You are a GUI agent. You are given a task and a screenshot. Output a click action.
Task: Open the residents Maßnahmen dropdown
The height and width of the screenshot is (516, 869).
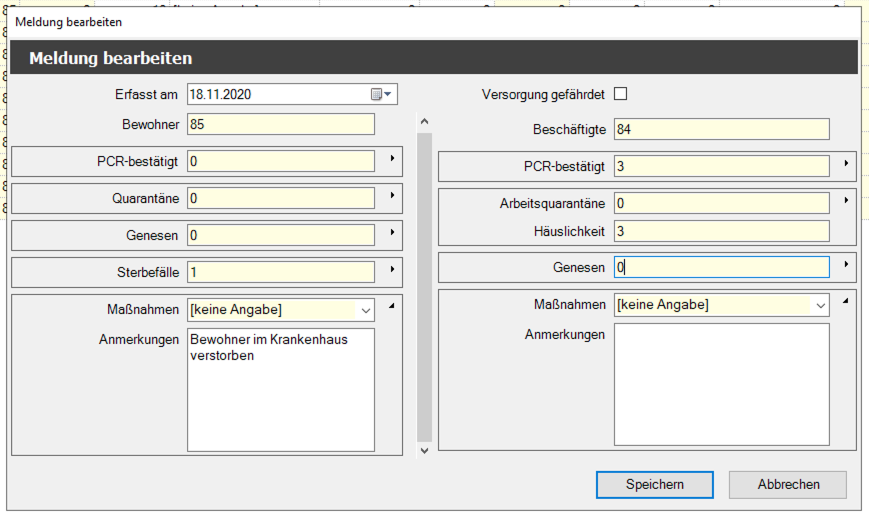click(364, 310)
